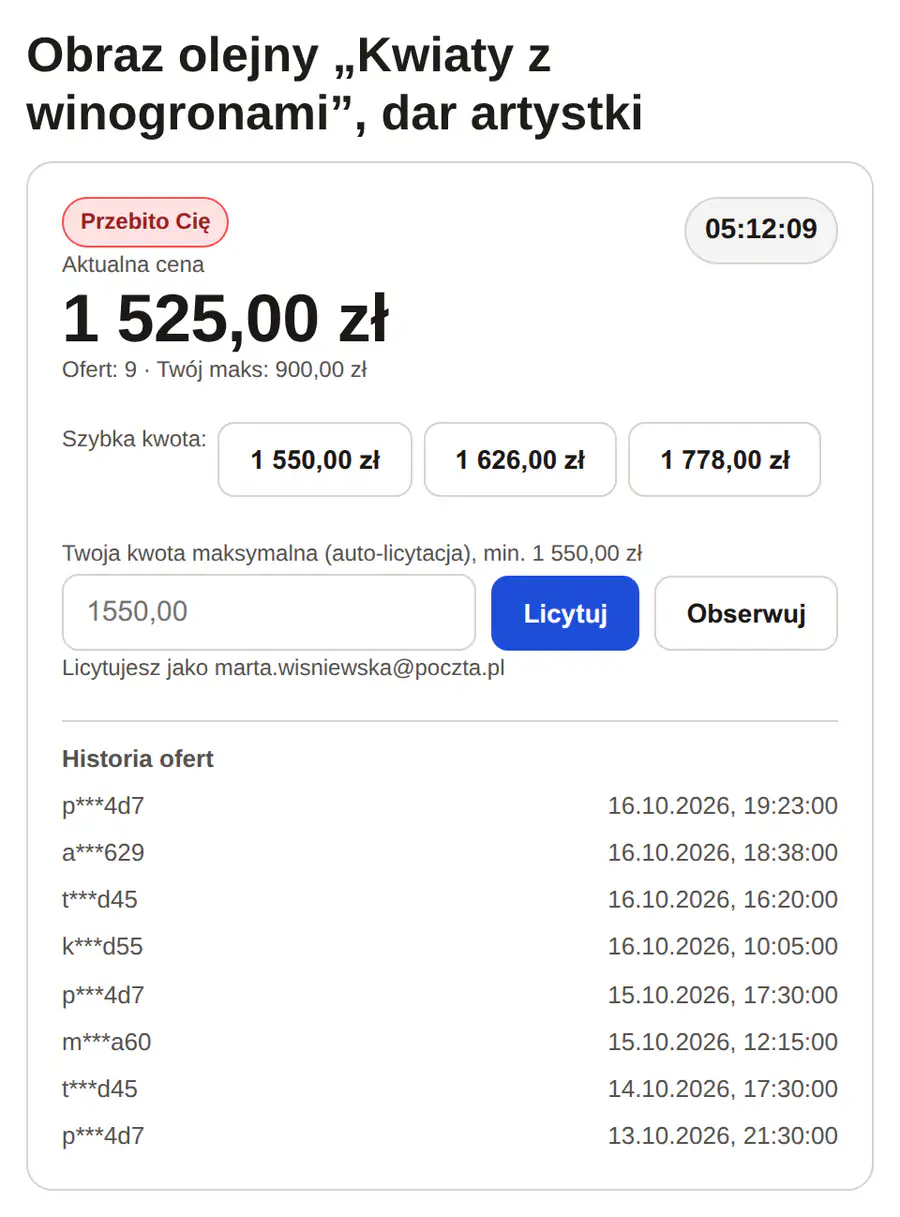Viewport: 900px width, 1217px height.
Task: Select quick amount 1 778,00 zł
Action: (725, 460)
